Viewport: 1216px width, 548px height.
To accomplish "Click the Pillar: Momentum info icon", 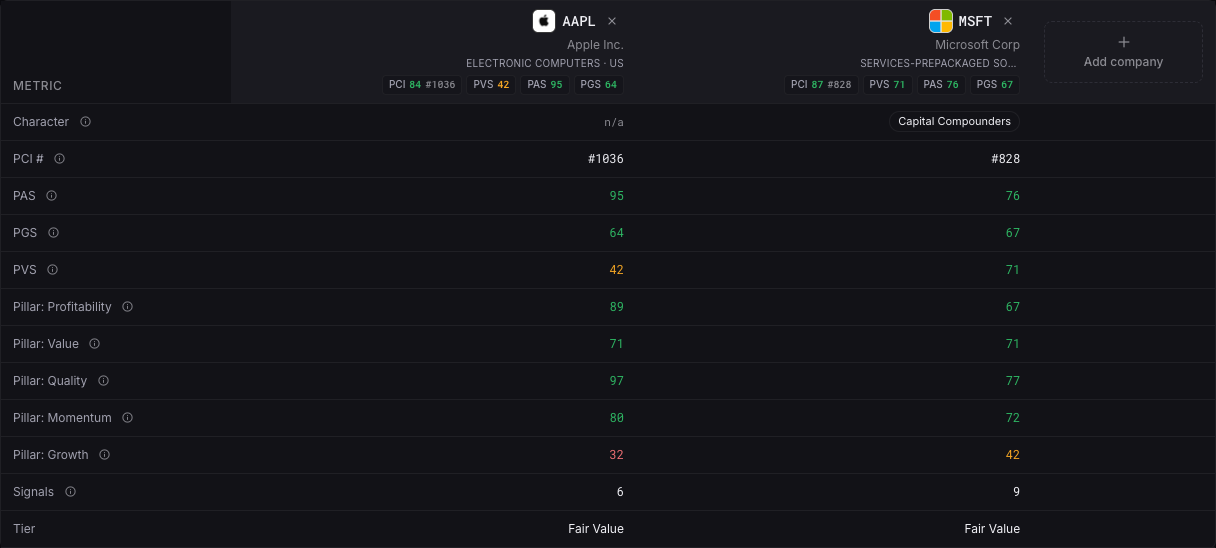I will pos(127,418).
